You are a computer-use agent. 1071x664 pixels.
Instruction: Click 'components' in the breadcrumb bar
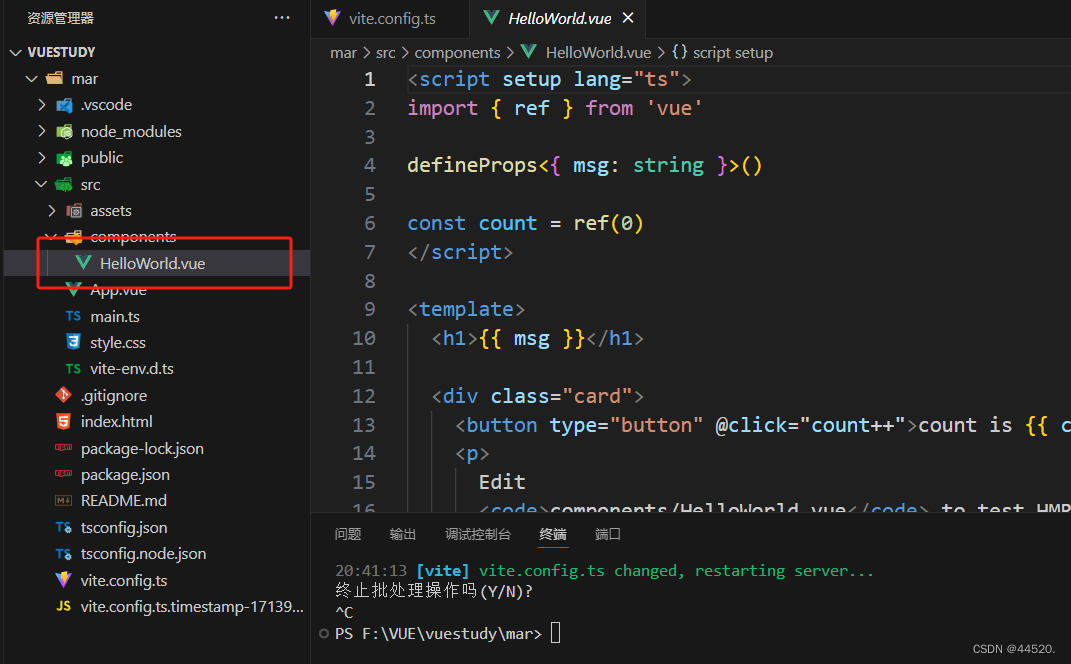[457, 52]
